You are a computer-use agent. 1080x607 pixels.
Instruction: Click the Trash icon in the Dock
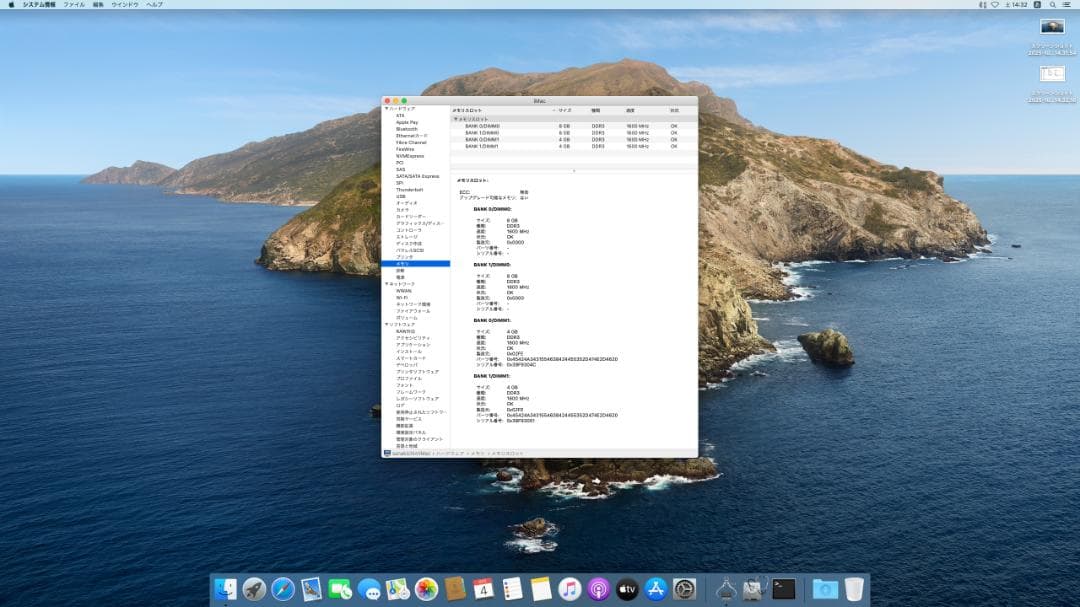click(x=854, y=590)
